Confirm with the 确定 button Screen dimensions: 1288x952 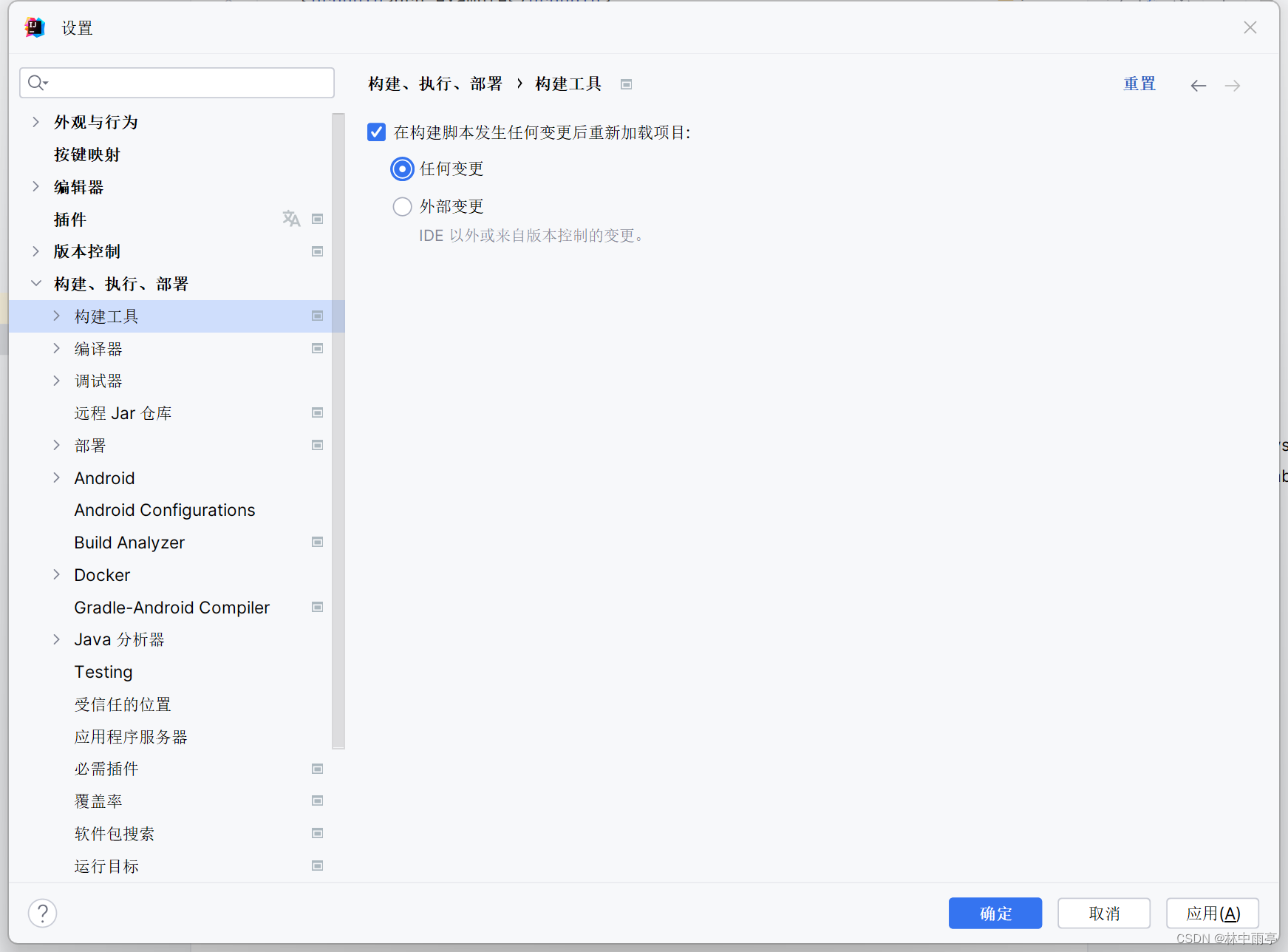click(x=995, y=914)
